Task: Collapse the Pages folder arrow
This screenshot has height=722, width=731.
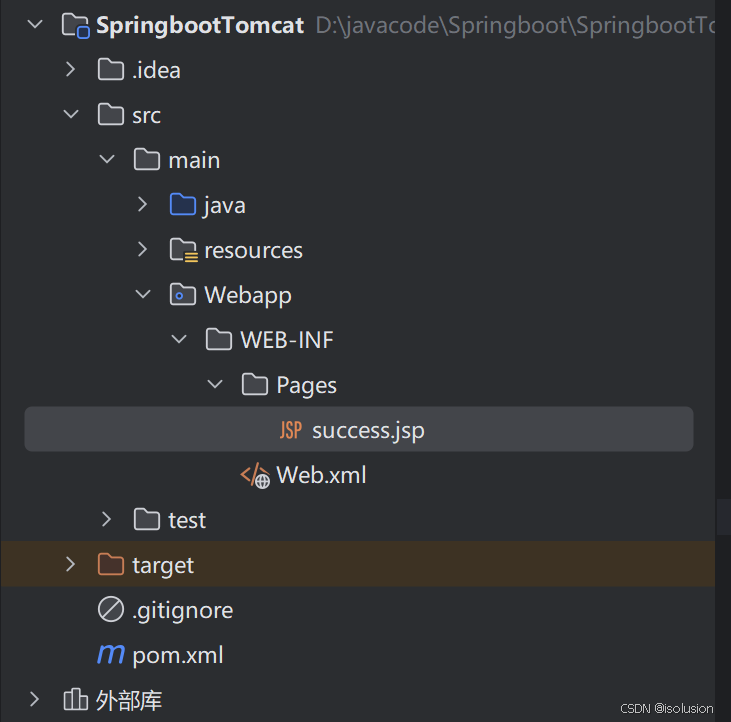Action: click(215, 384)
